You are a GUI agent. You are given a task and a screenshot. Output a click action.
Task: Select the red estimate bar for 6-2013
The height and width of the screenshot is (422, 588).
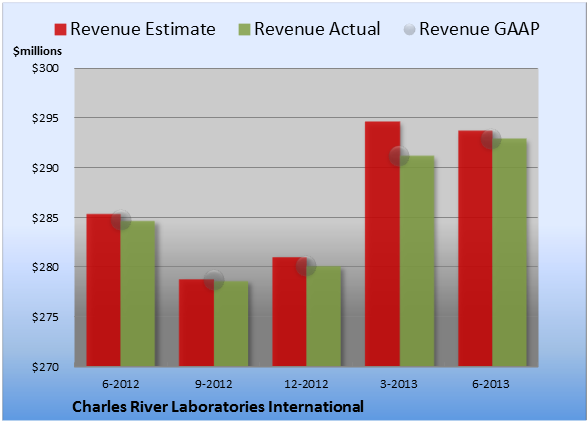[x=475, y=248]
